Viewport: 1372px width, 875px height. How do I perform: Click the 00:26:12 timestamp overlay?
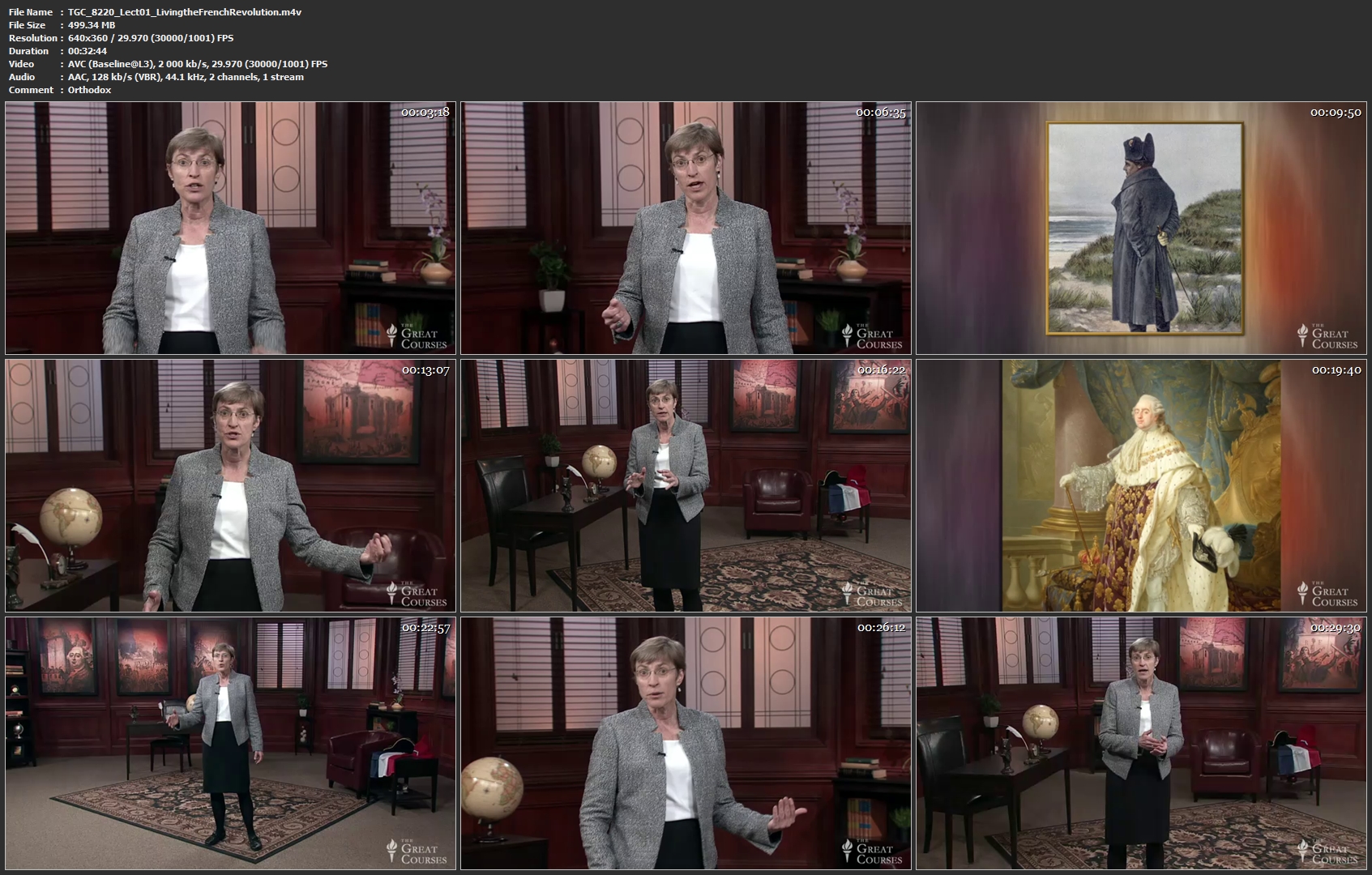point(881,628)
